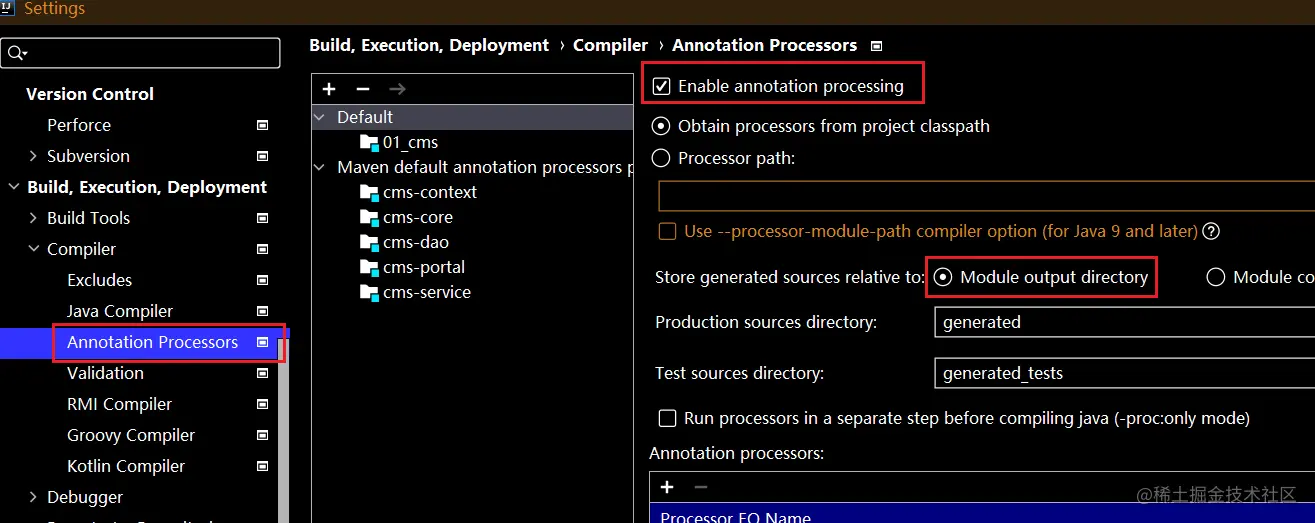Click the plus icon to add a profile
The width and height of the screenshot is (1315, 523).
coord(329,89)
